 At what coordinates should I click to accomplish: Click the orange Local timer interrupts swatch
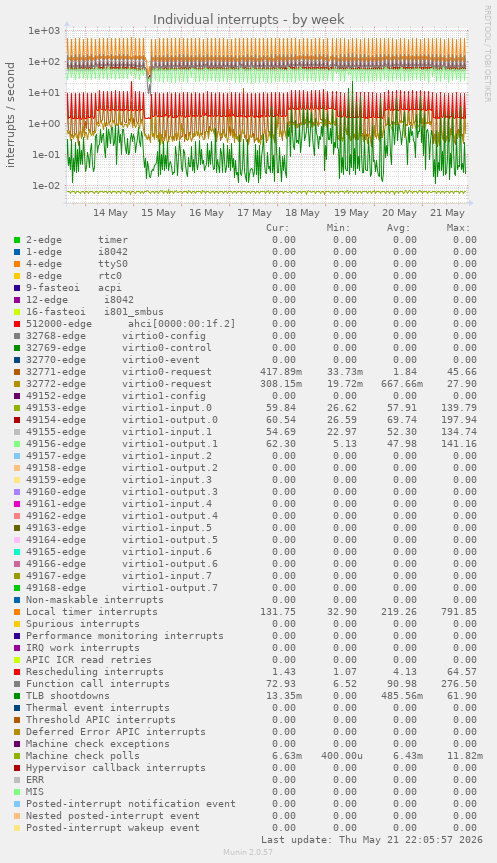tap(17, 611)
